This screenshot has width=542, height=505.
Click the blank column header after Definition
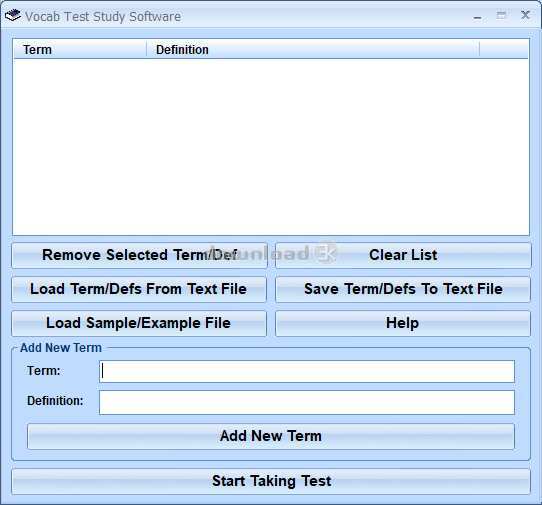coord(504,50)
